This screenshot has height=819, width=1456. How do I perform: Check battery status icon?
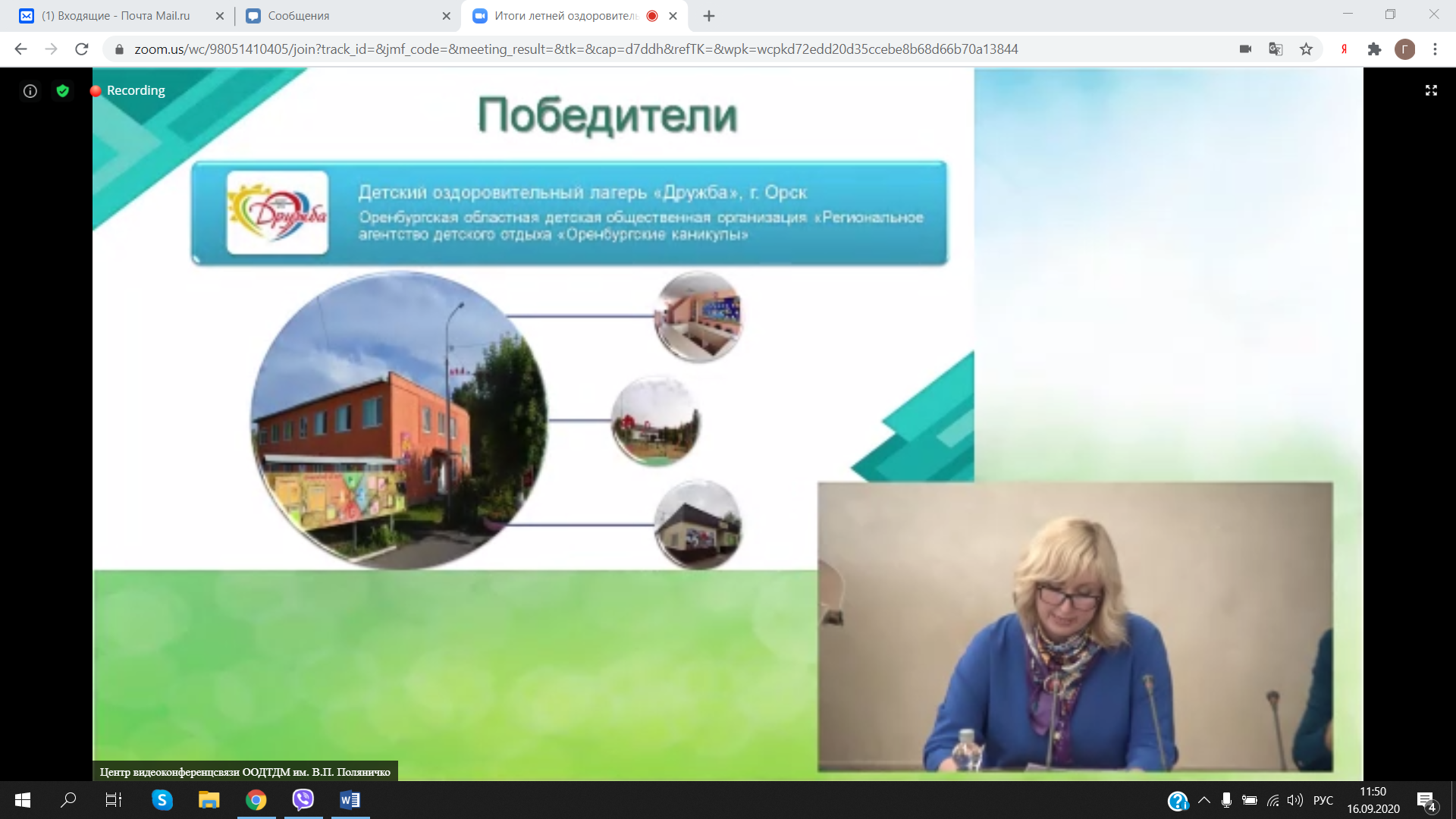pos(1250,800)
